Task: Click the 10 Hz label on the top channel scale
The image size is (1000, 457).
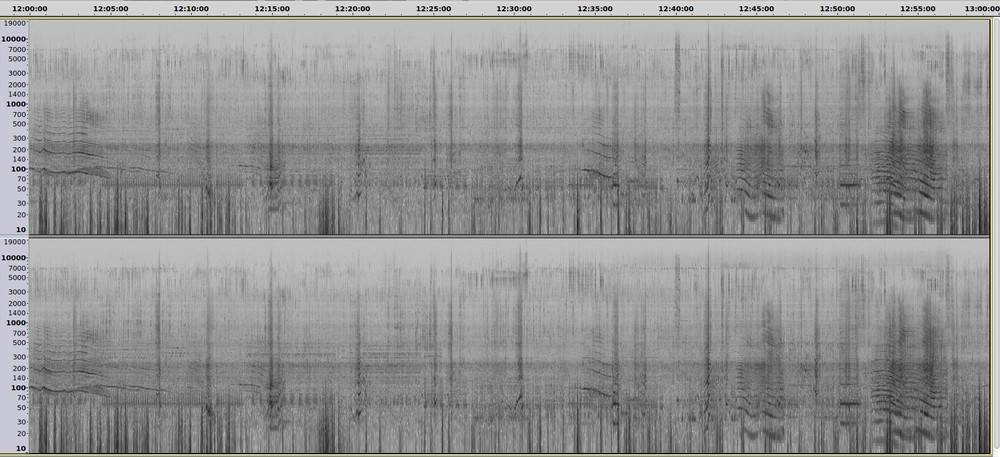Action: tap(21, 230)
